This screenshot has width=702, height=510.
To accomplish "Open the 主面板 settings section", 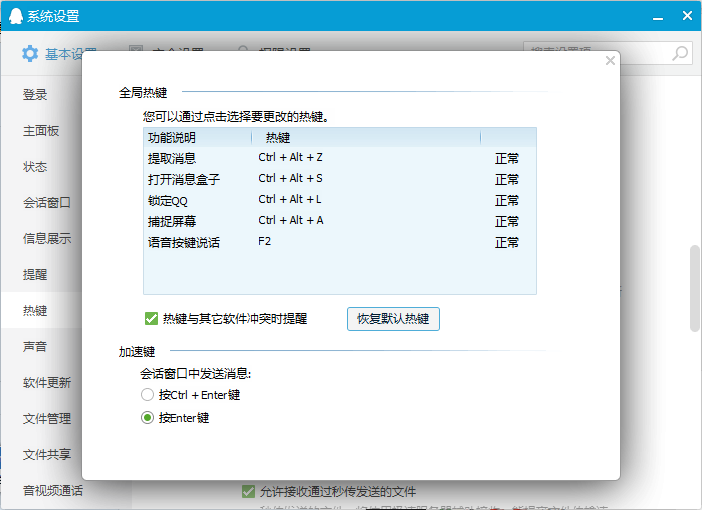I will pyautogui.click(x=41, y=131).
